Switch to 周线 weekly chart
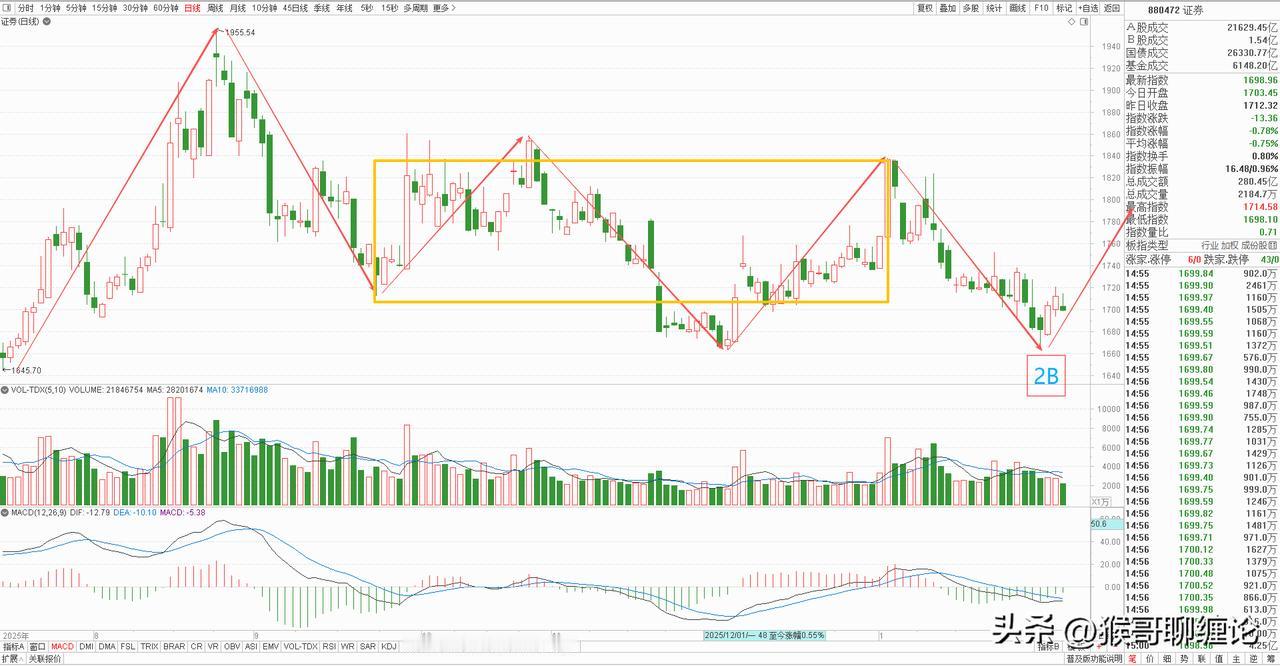Screen dimensions: 1280x666 (x=215, y=7)
